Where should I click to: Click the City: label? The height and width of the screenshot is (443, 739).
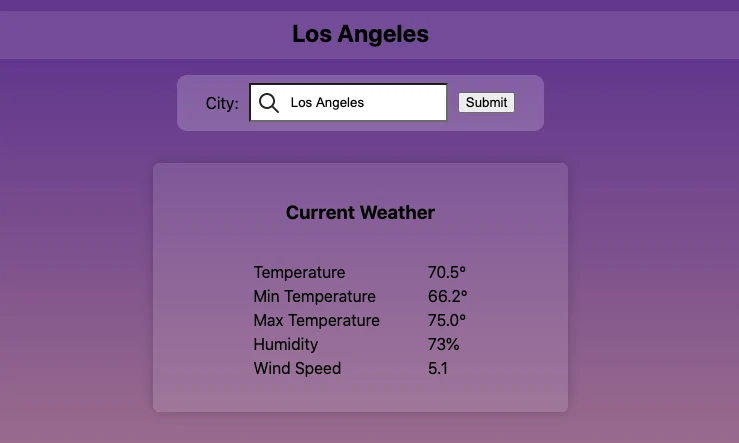(222, 103)
